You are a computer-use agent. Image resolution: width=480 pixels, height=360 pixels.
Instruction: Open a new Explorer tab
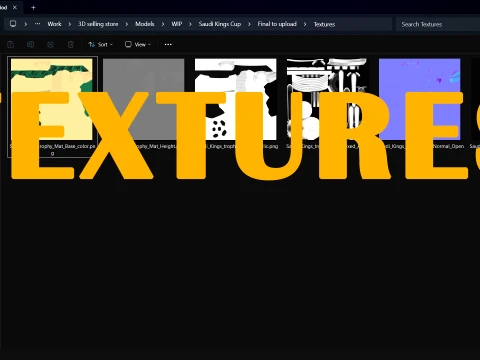coord(33,8)
